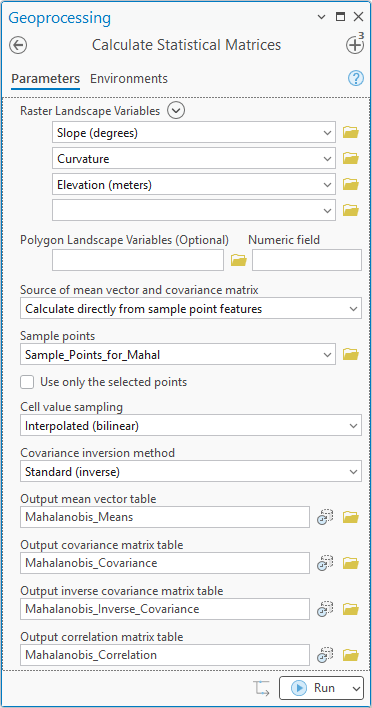The image size is (372, 708).
Task: Click the Calculate Statistical Matrices title
Action: click(186, 45)
